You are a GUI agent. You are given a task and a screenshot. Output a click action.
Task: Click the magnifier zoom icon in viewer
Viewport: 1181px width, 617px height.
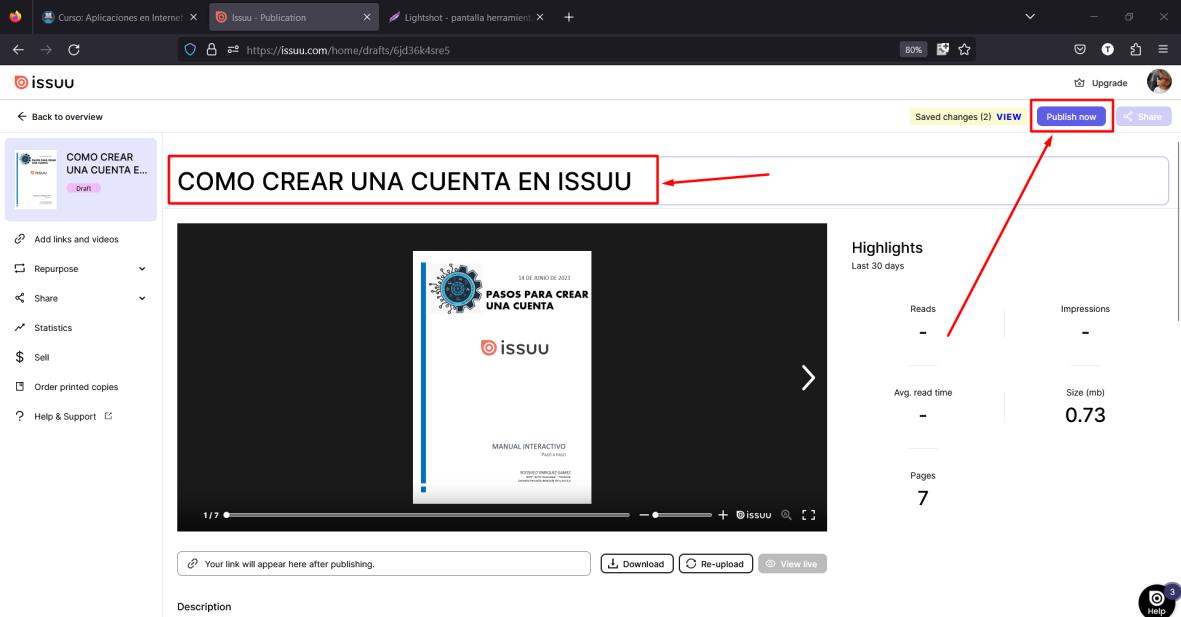pyautogui.click(x=786, y=515)
